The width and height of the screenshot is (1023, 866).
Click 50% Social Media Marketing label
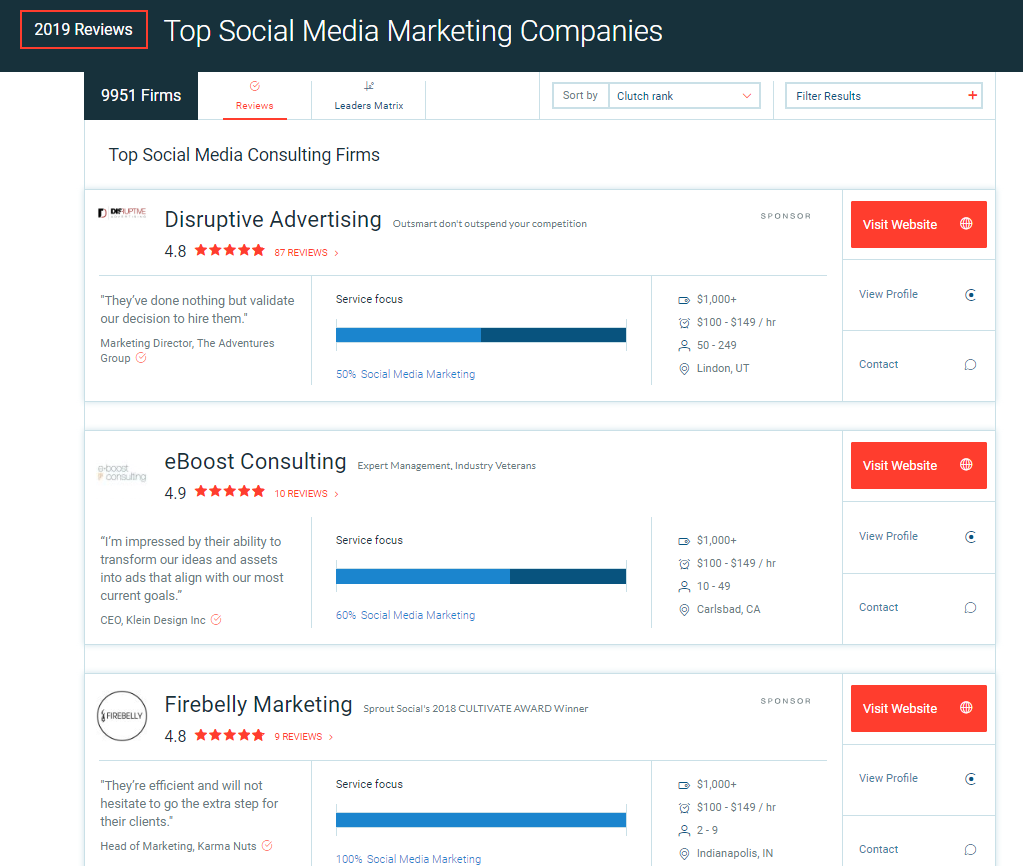click(405, 374)
